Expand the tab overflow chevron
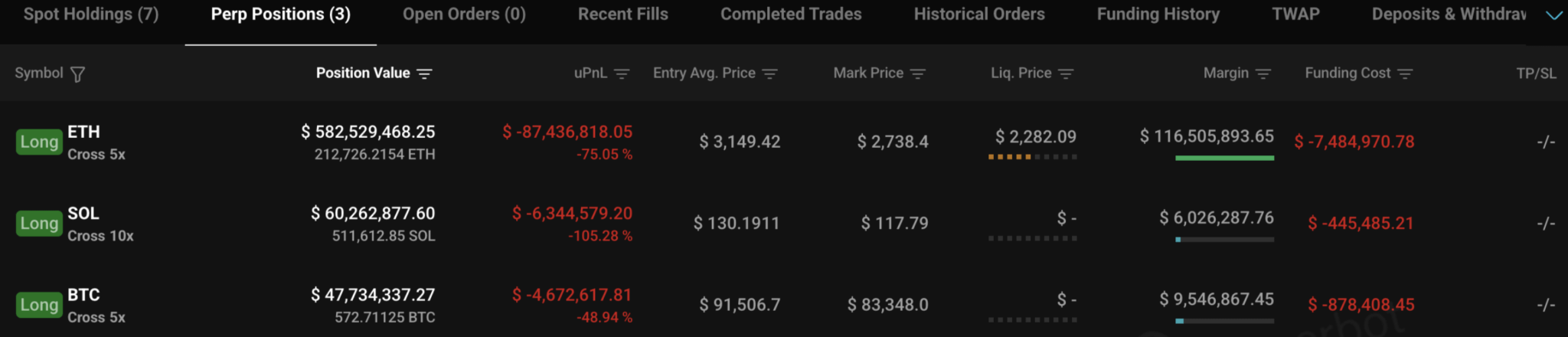 pyautogui.click(x=1554, y=15)
